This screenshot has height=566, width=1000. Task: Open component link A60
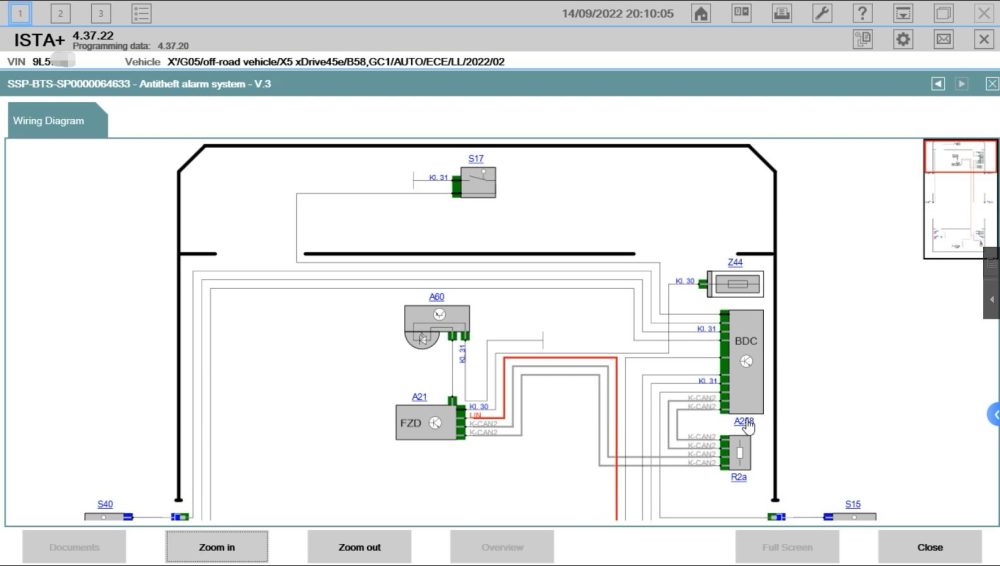(436, 297)
